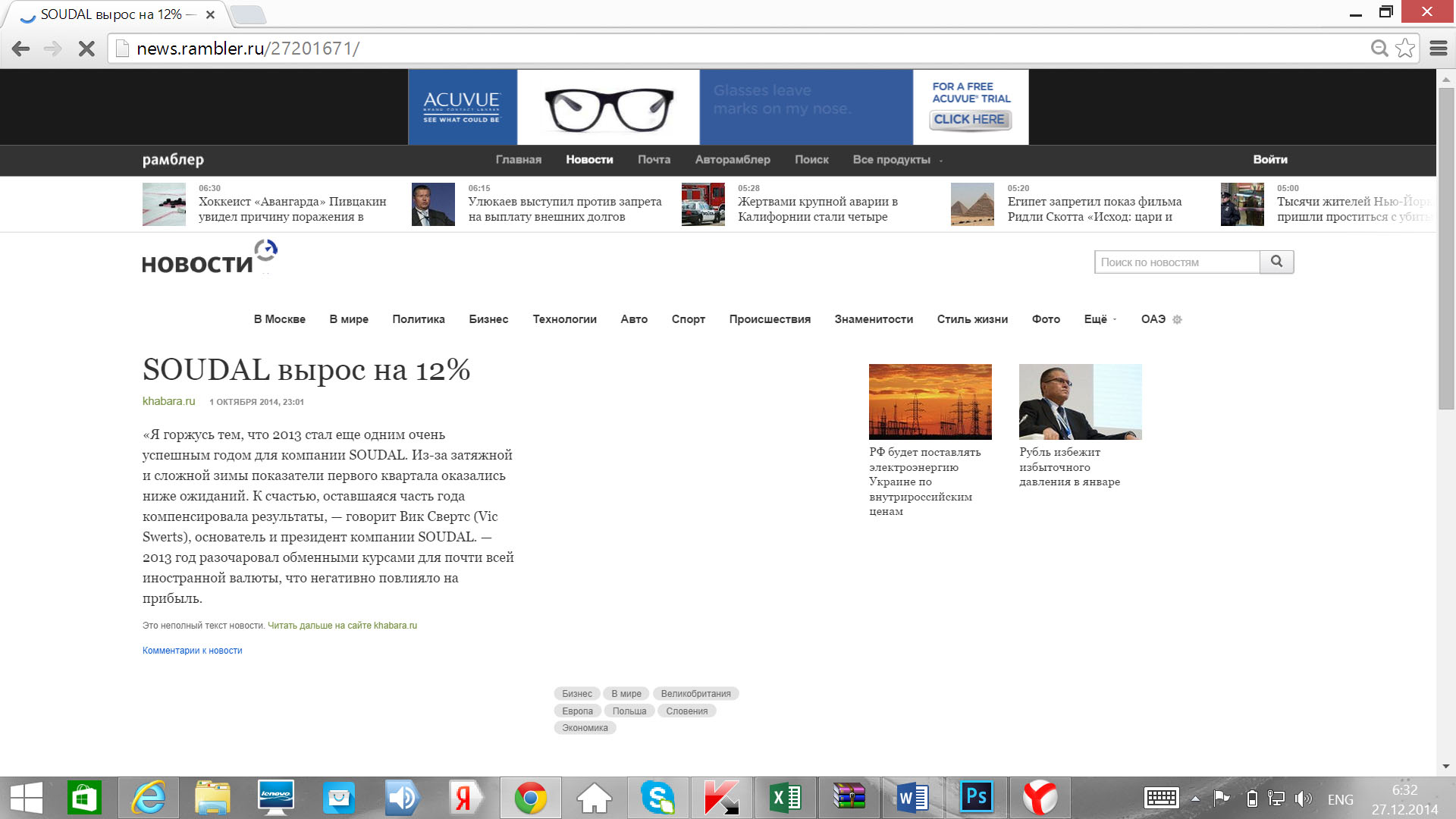
Task: Click the page vertical scrollbar thumb
Action: click(1445, 249)
